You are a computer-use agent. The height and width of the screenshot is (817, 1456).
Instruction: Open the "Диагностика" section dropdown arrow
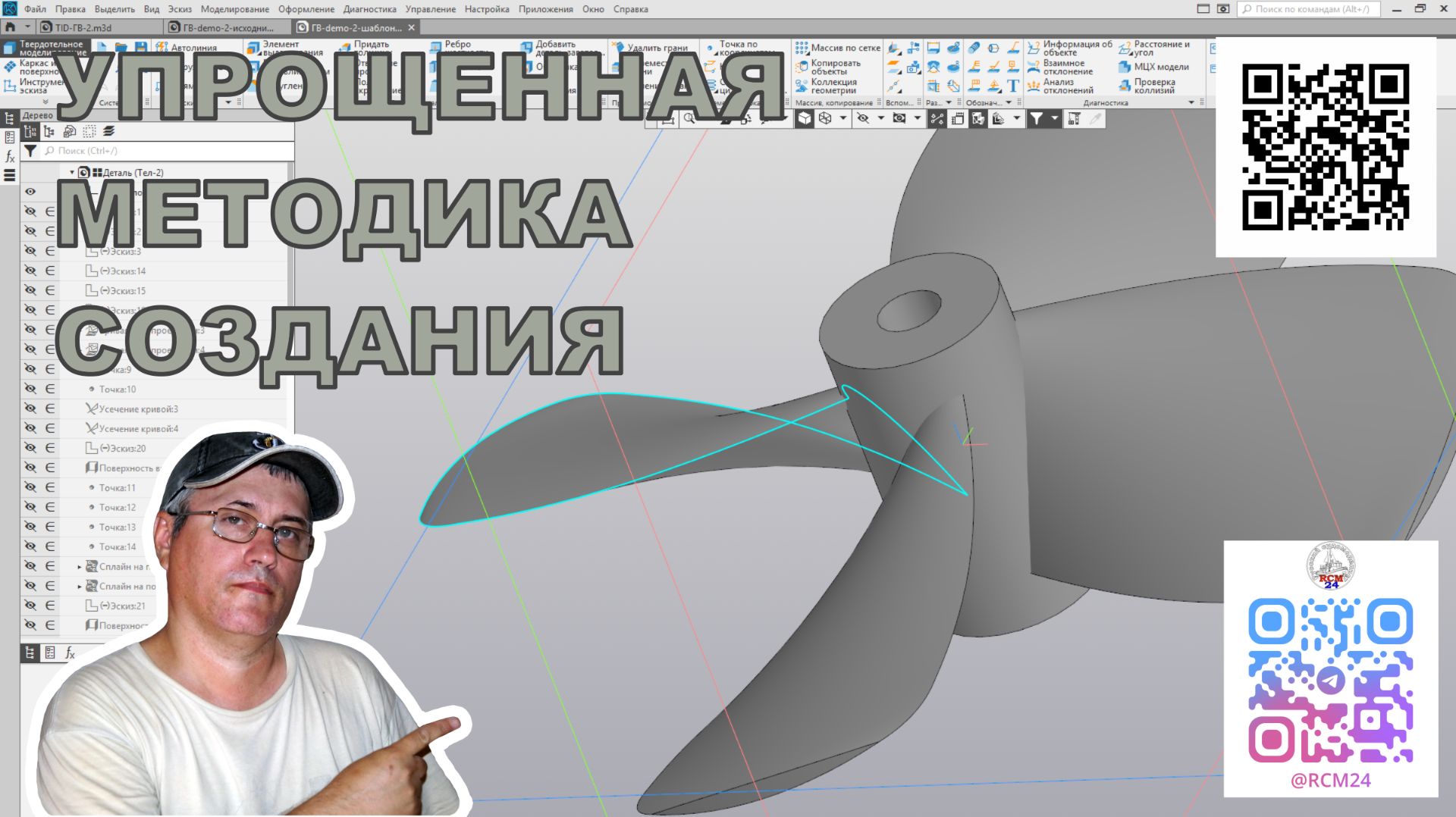pyautogui.click(x=1191, y=102)
